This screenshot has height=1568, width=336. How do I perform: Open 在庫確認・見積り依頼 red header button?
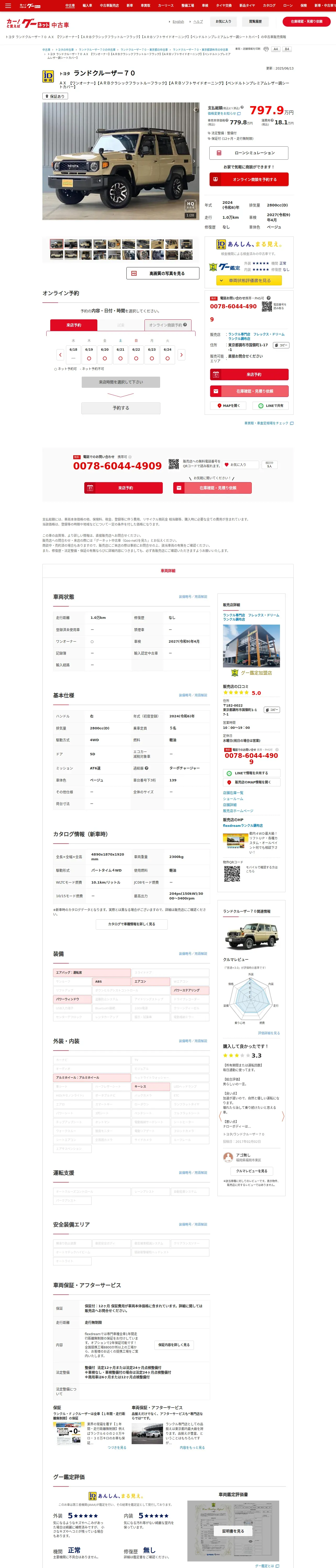point(307,21)
